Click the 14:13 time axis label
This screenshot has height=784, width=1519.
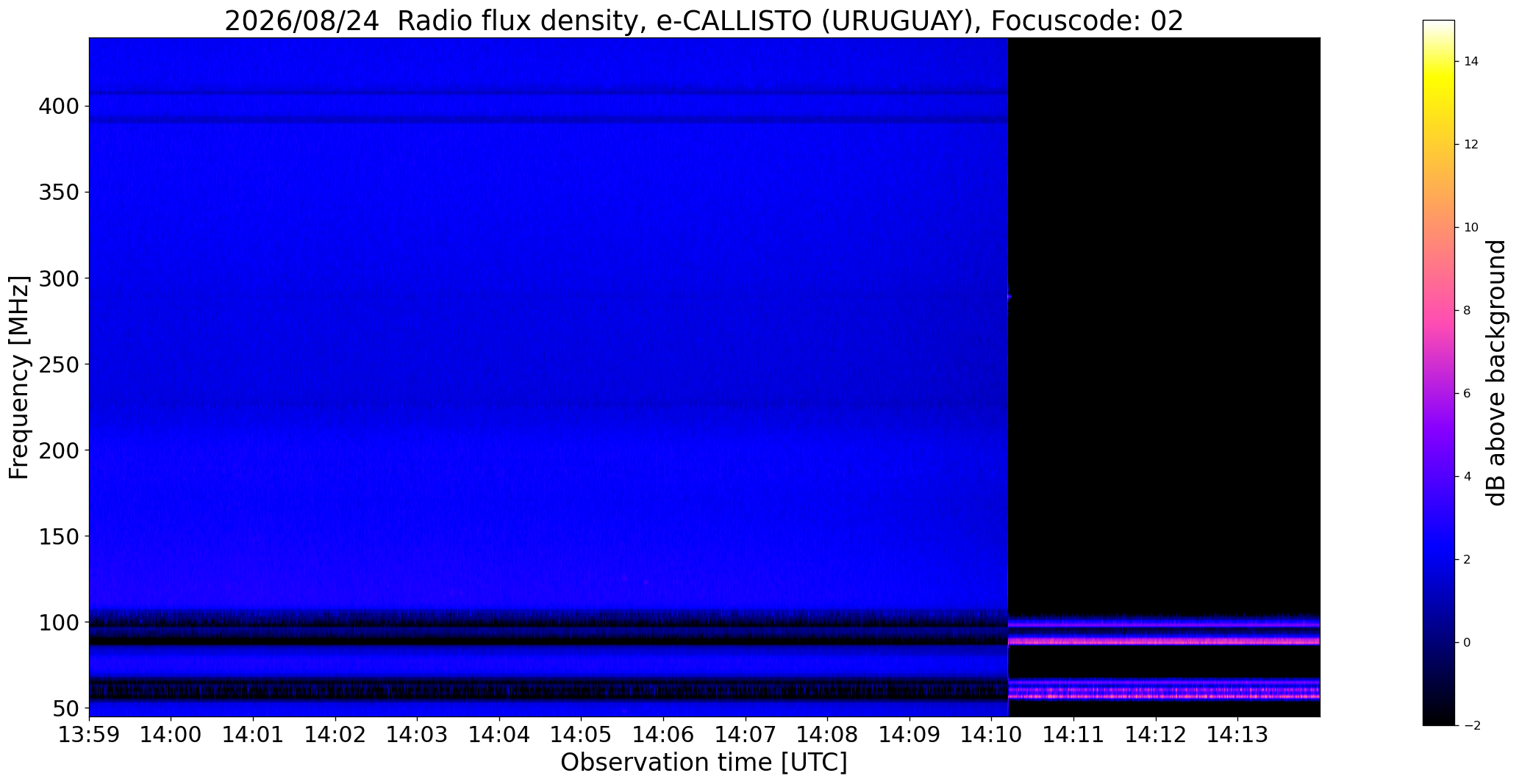point(1237,735)
